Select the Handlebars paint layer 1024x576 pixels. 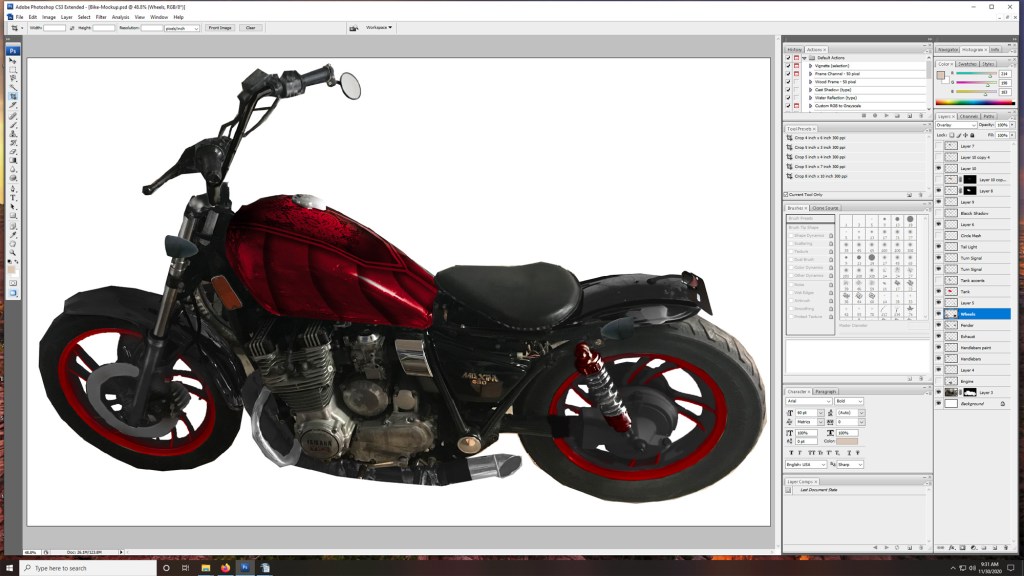[x=975, y=347]
